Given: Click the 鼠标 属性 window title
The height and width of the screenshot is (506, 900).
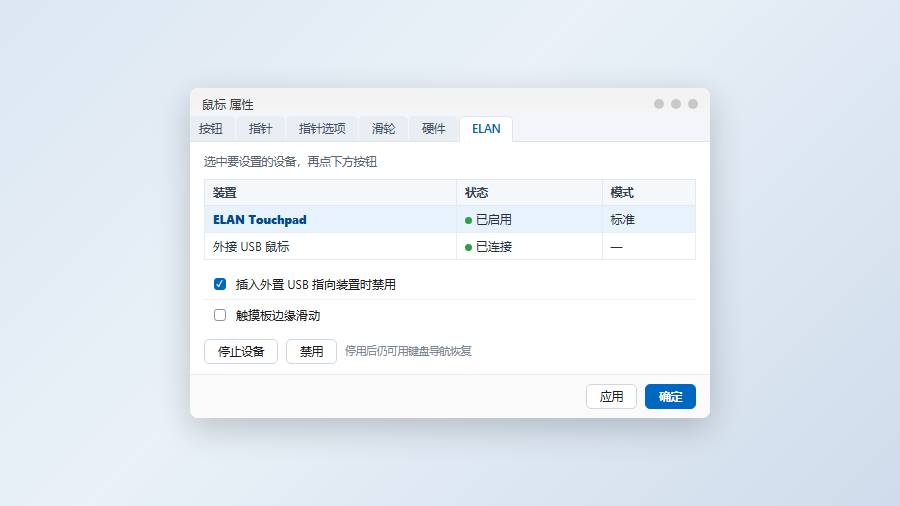Looking at the screenshot, I should point(228,105).
